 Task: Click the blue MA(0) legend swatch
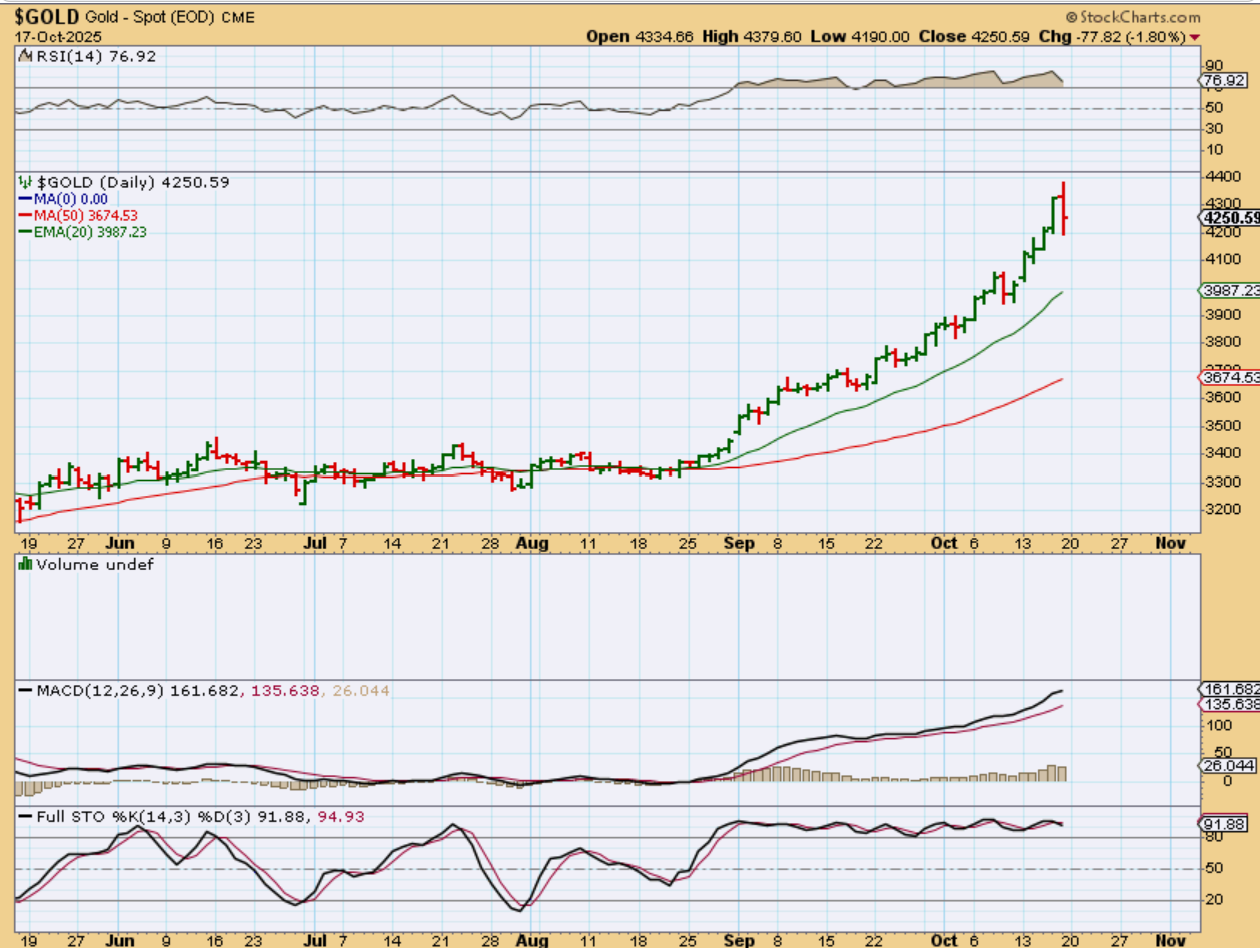[26, 199]
